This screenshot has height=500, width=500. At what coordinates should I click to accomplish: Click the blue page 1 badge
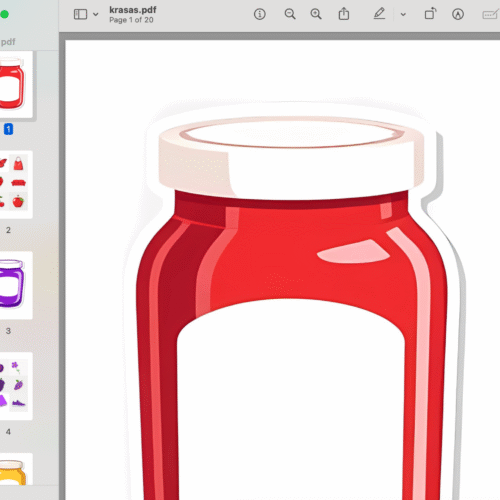click(x=8, y=129)
